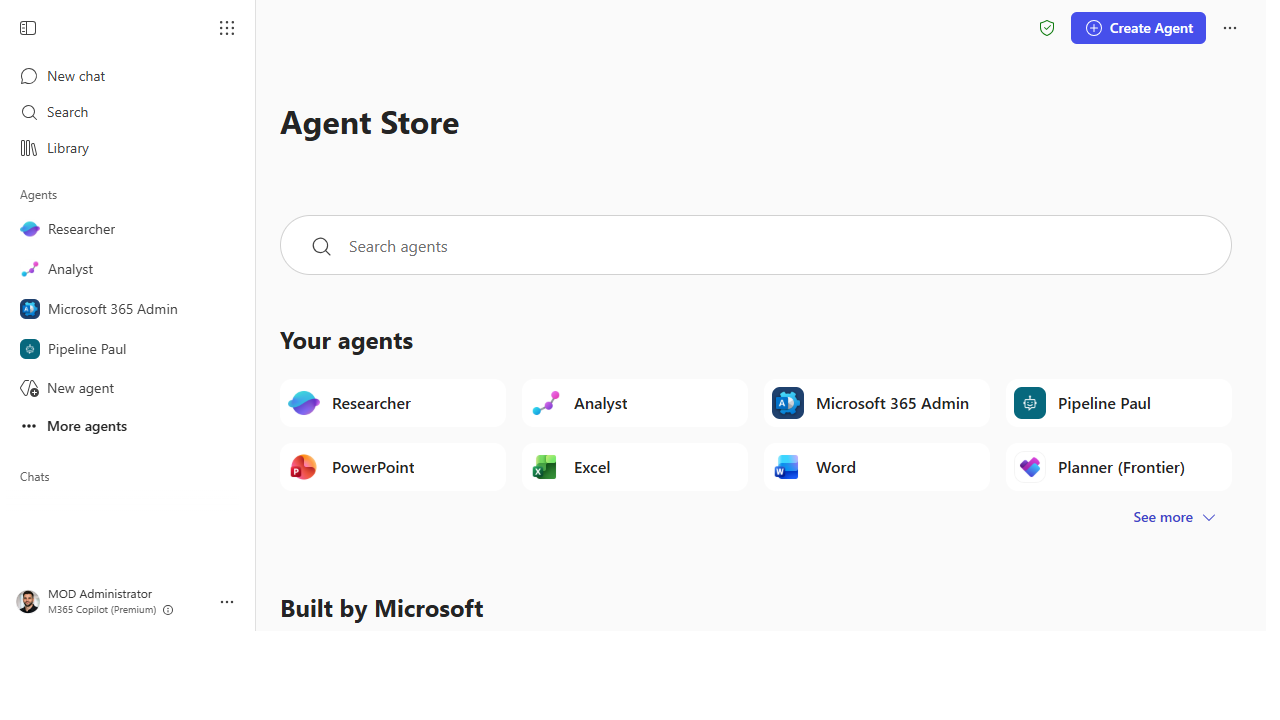This screenshot has height=720, width=1280.
Task: Click the green shield protection icon
Action: coord(1047,28)
